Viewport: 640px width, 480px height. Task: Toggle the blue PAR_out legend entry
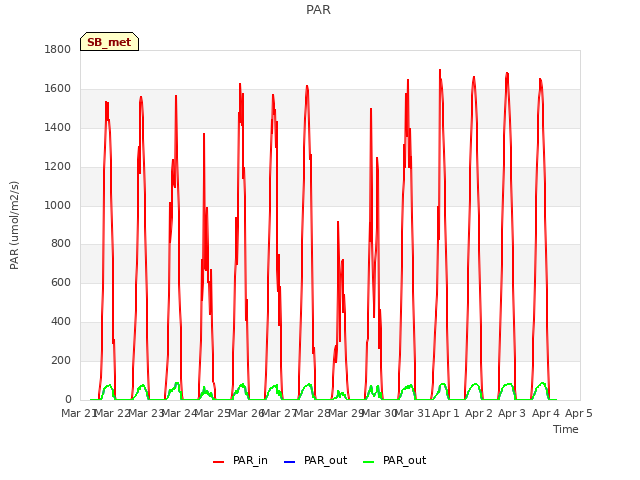[315, 460]
